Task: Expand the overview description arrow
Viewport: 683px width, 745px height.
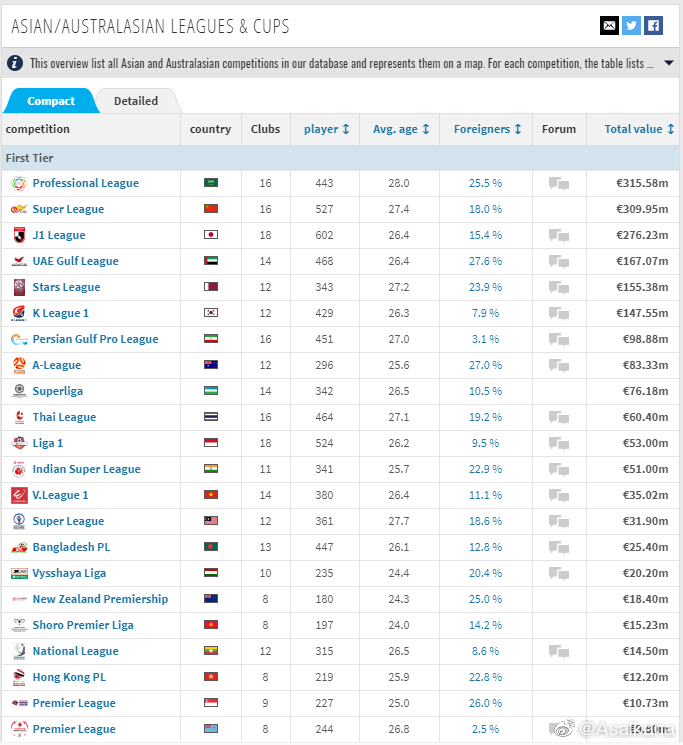Action: coord(667,63)
